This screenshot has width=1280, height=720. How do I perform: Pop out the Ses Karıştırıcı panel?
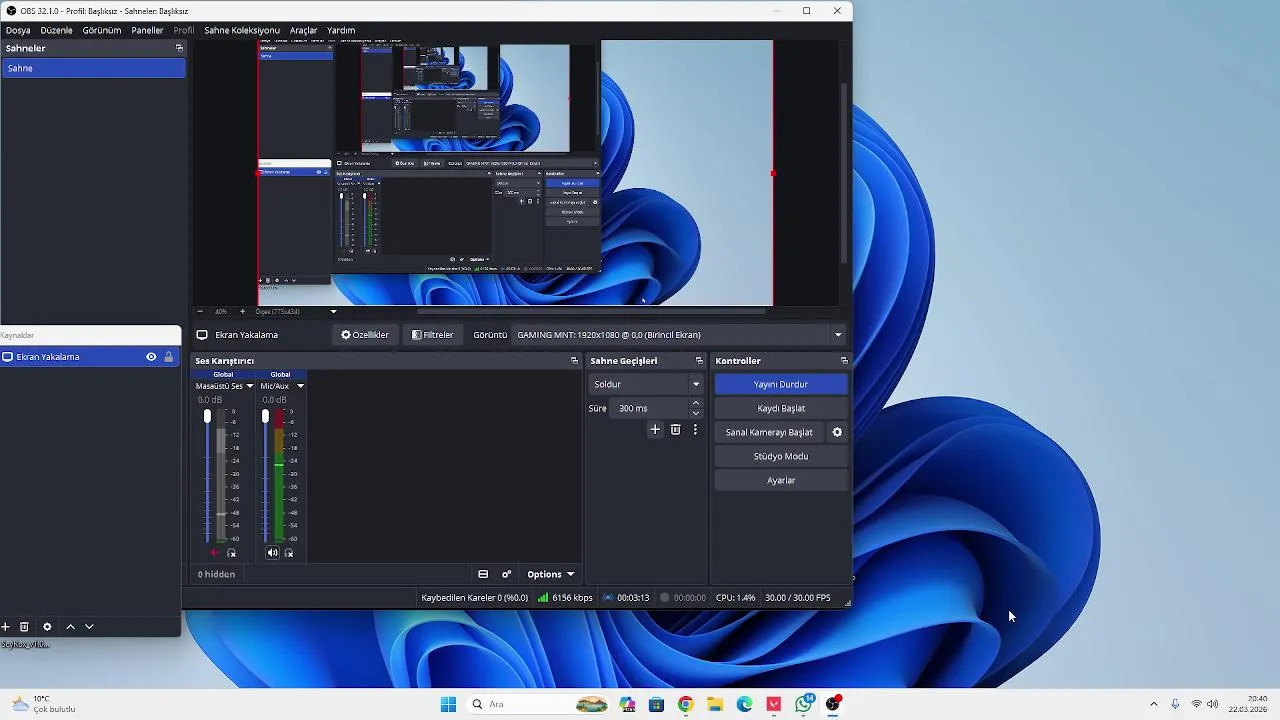coord(574,361)
